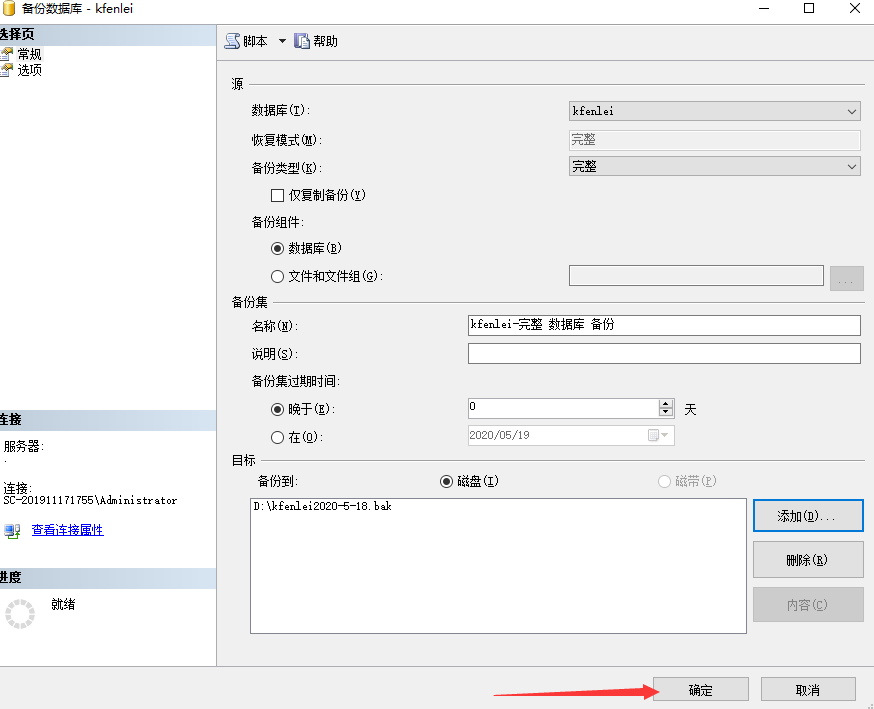
Task: Select the 数据库 backup component radio
Action: coord(278,248)
